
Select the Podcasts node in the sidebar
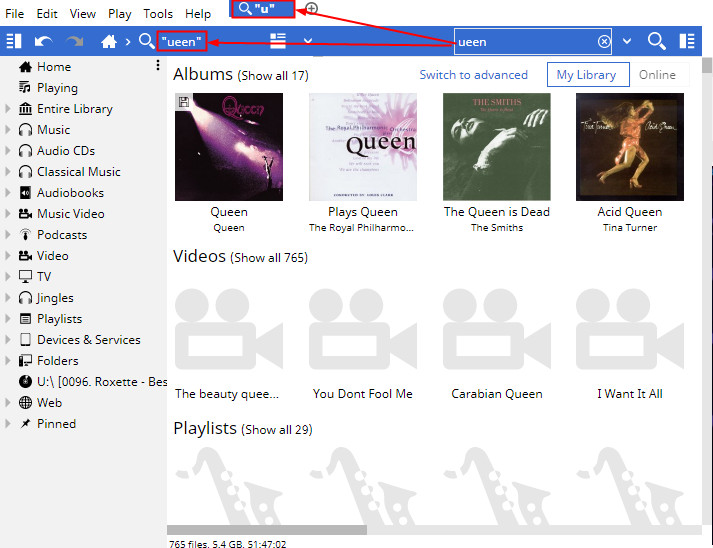coord(61,235)
